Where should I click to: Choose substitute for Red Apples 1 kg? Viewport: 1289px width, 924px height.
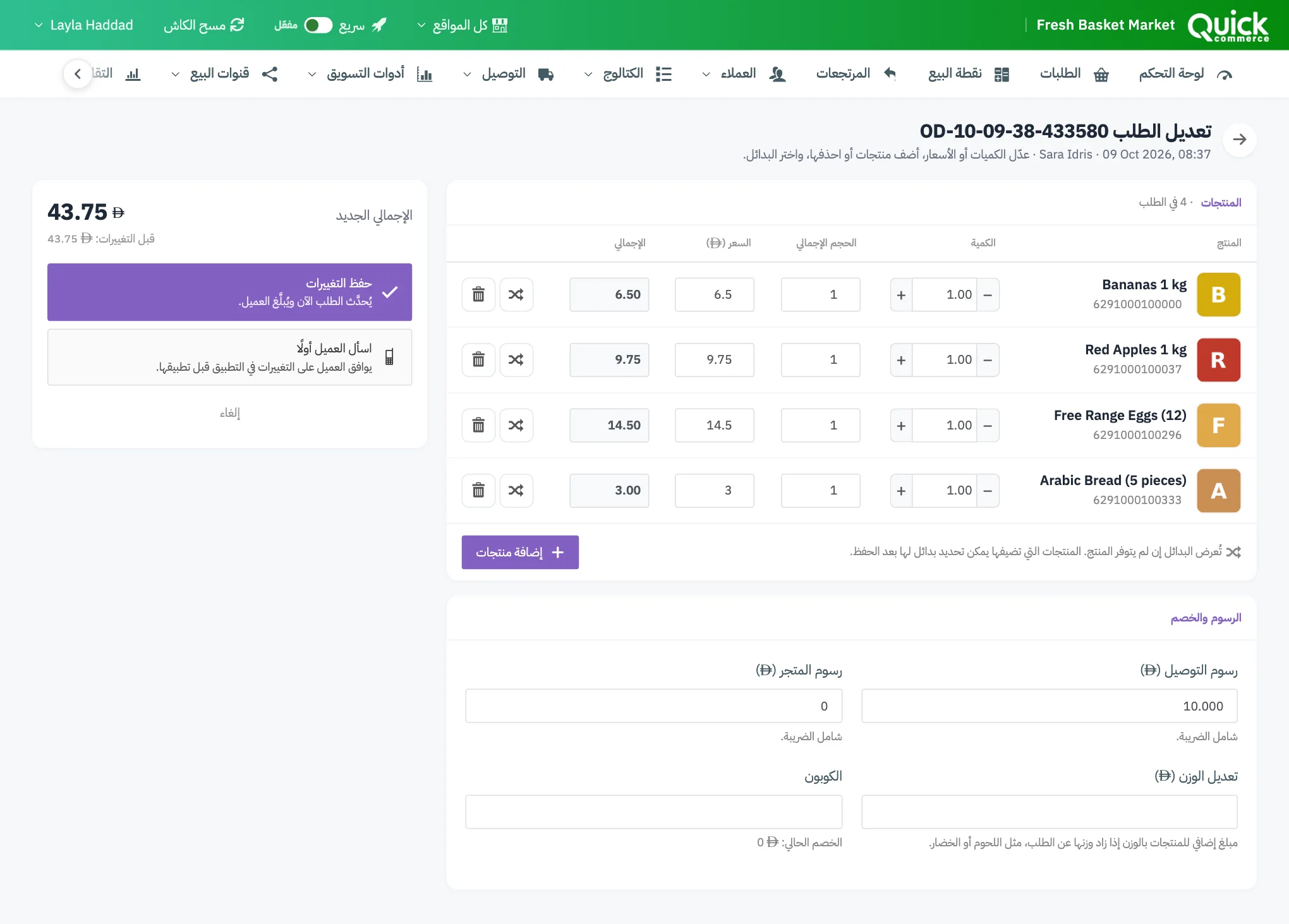516,359
